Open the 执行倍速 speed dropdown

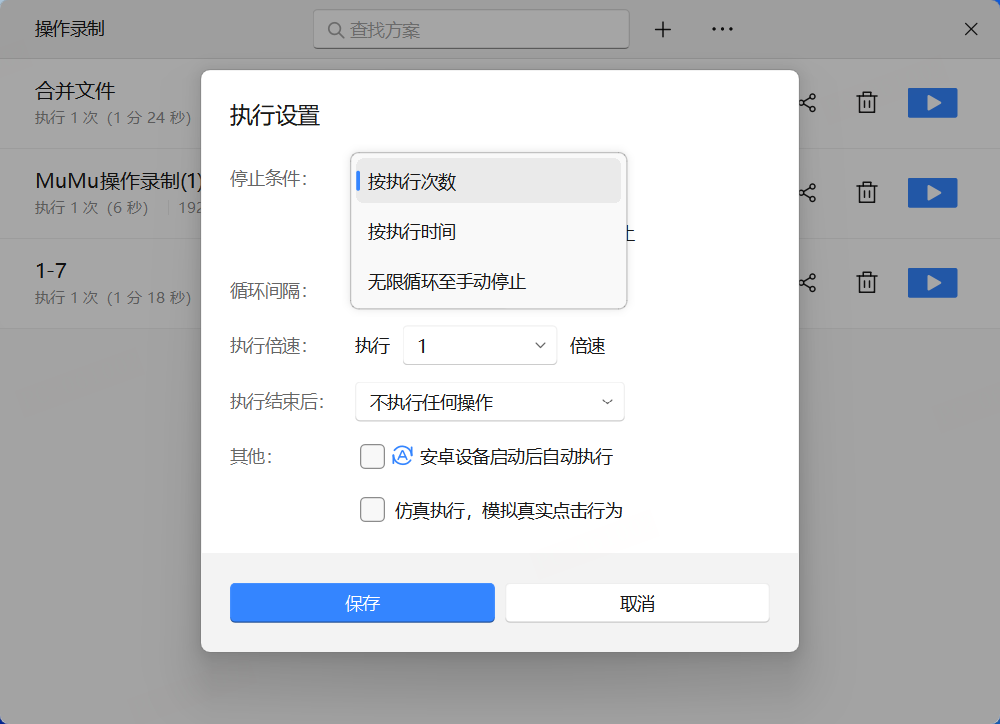coord(480,346)
